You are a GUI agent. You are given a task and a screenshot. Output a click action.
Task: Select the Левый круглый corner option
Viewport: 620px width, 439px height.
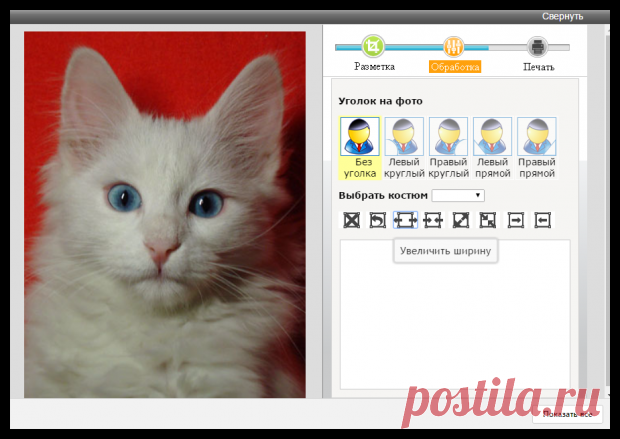404,148
